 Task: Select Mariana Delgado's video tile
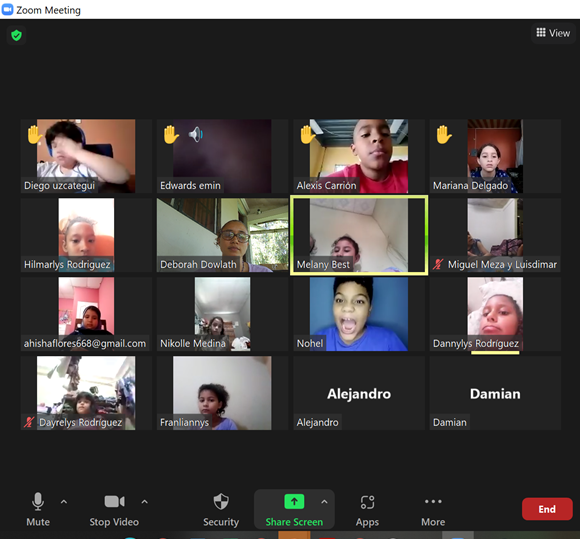[495, 156]
